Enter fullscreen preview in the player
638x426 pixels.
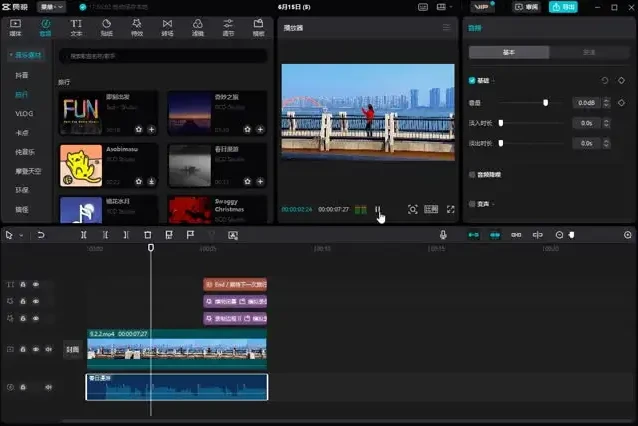[x=450, y=210]
